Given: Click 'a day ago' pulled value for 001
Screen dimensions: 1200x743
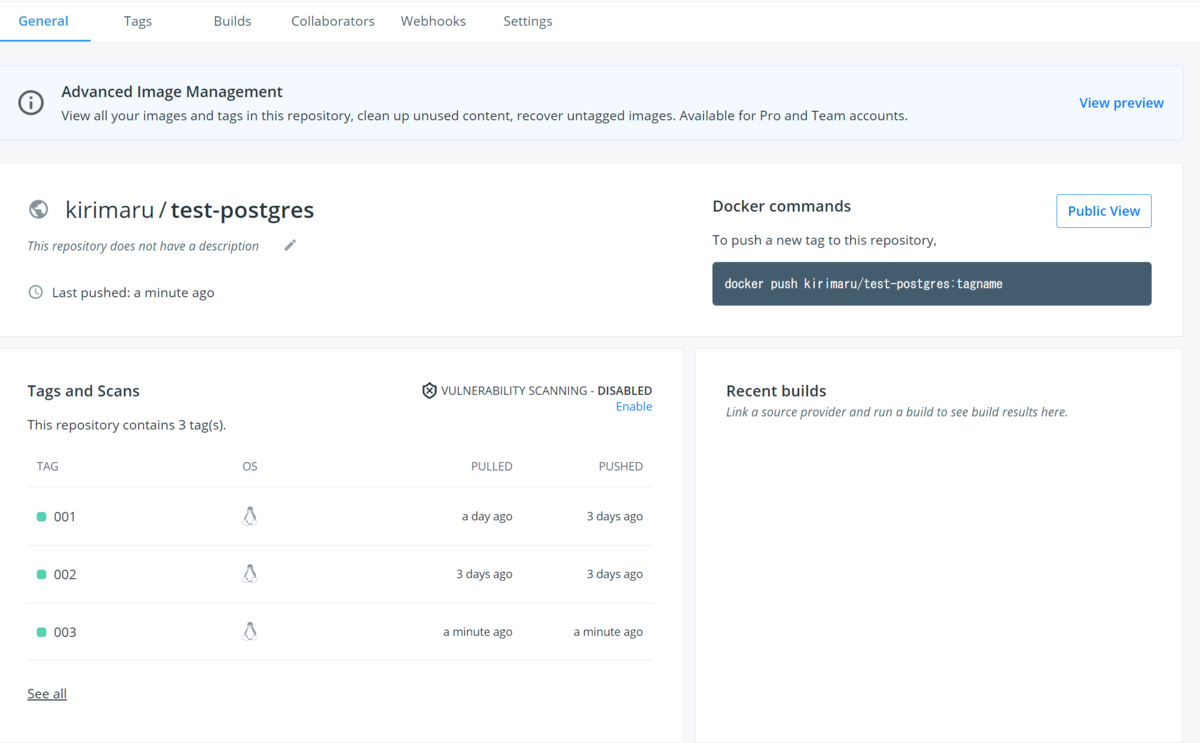Looking at the screenshot, I should (487, 517).
